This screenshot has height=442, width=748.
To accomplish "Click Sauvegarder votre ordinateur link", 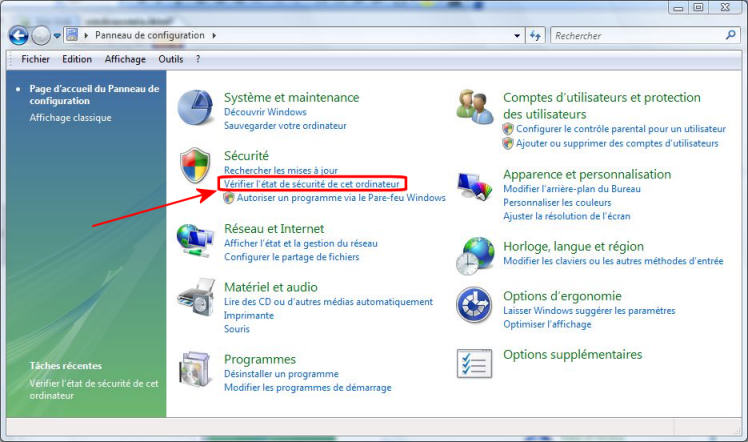I will [x=285, y=126].
